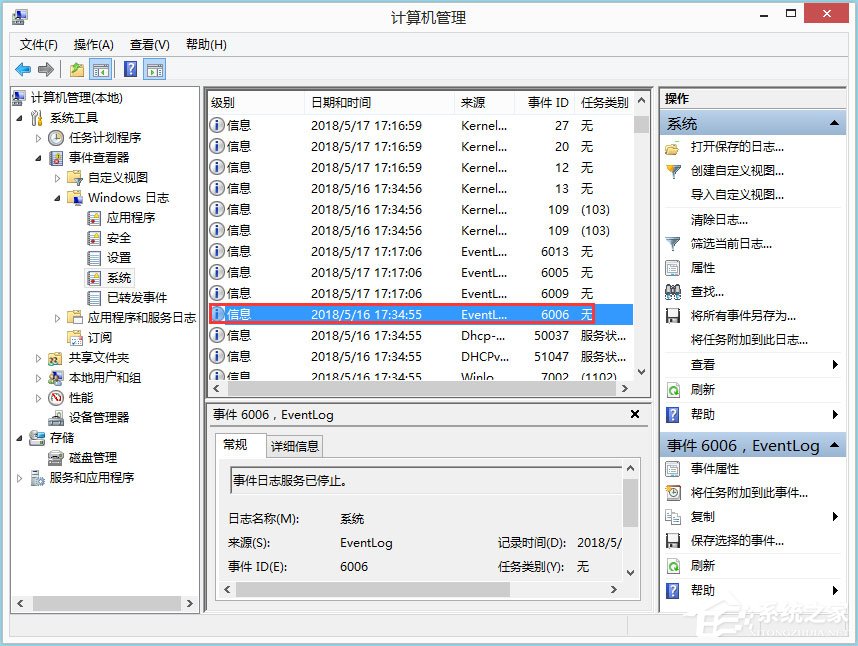
Task: Switch to the 详细信息 tab
Action: click(x=294, y=446)
